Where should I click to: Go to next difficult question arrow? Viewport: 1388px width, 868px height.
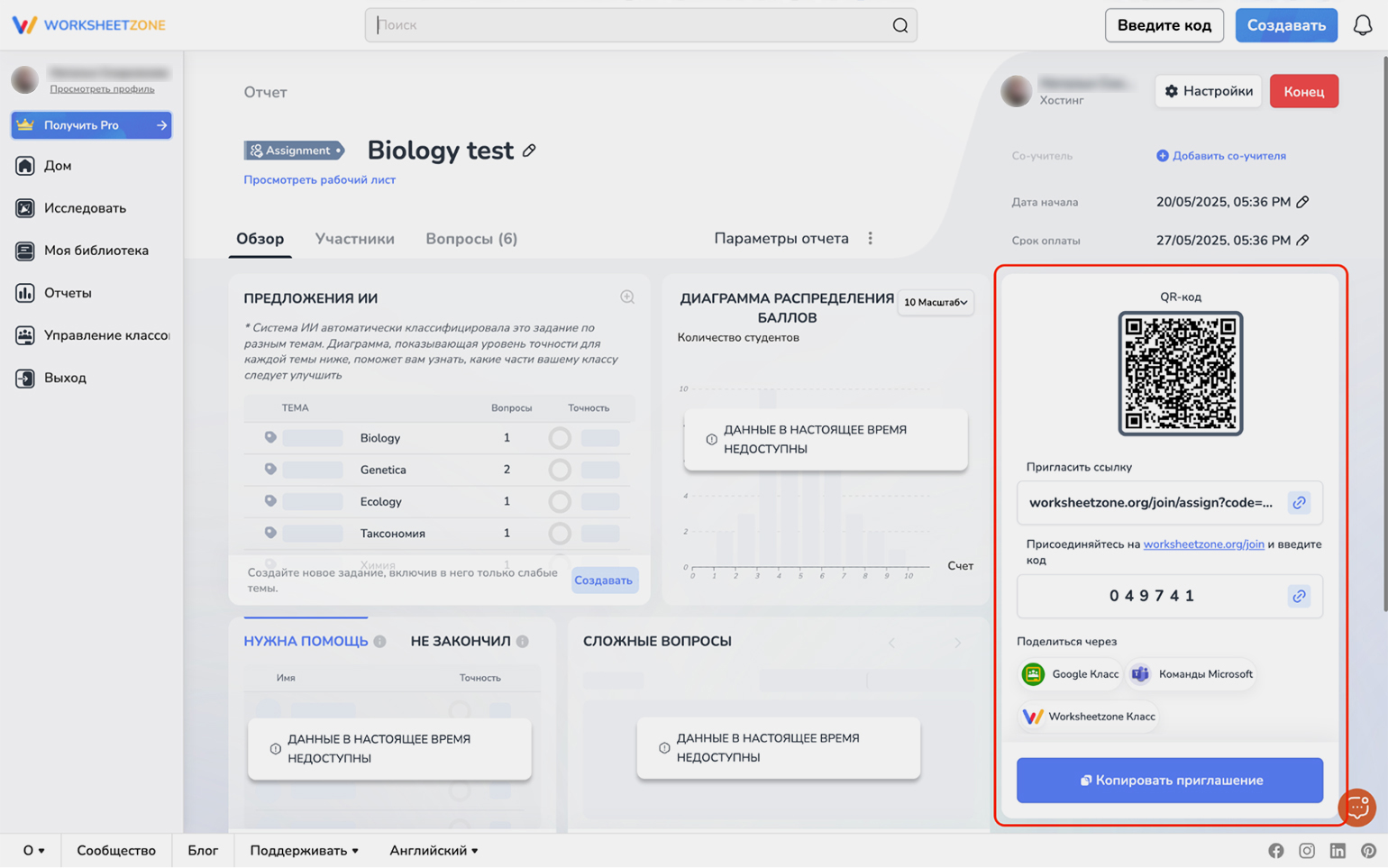coord(957,643)
